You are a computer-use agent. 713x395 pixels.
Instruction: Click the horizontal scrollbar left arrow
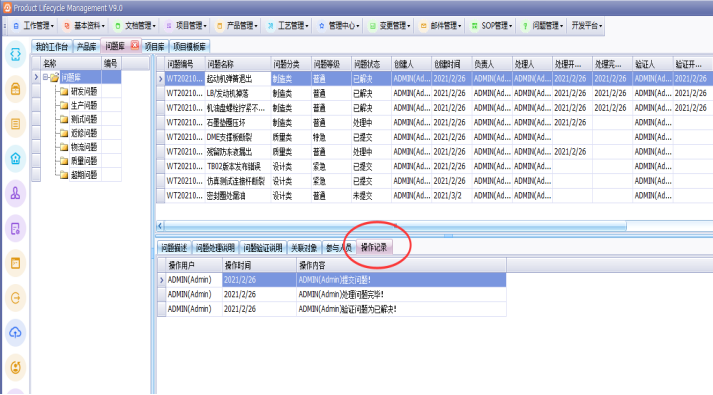tap(160, 225)
